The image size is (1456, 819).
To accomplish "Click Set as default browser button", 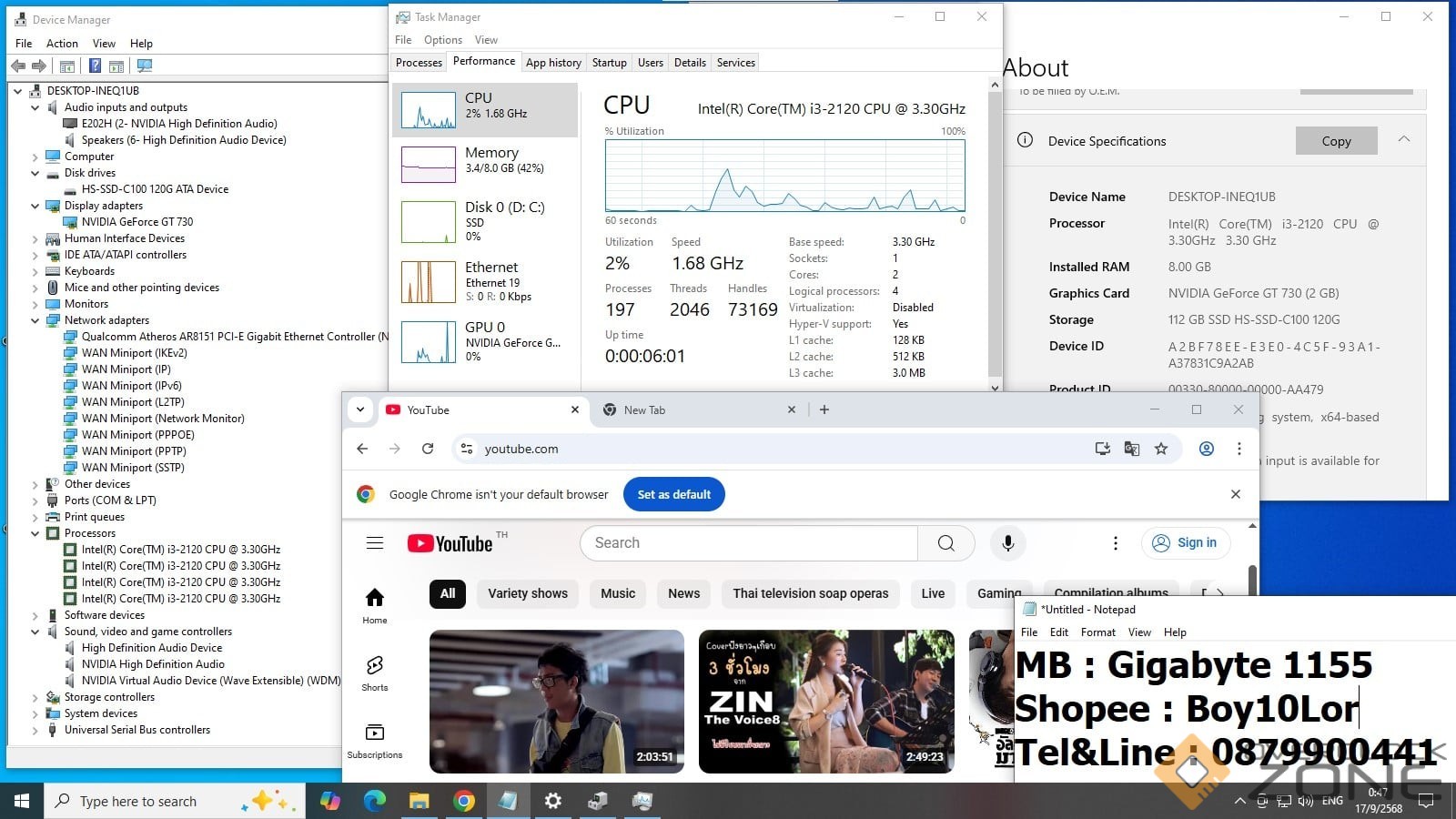I will coord(673,494).
